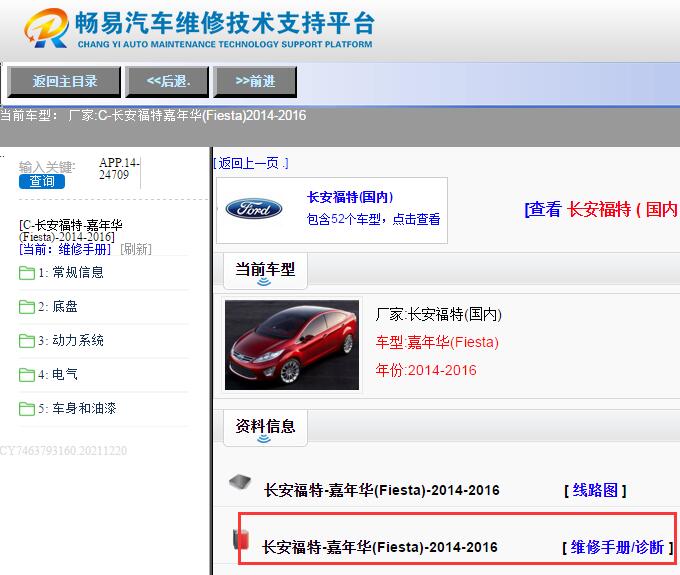Open the 维修手册/诊断 link
The width and height of the screenshot is (680, 575).
pos(618,547)
